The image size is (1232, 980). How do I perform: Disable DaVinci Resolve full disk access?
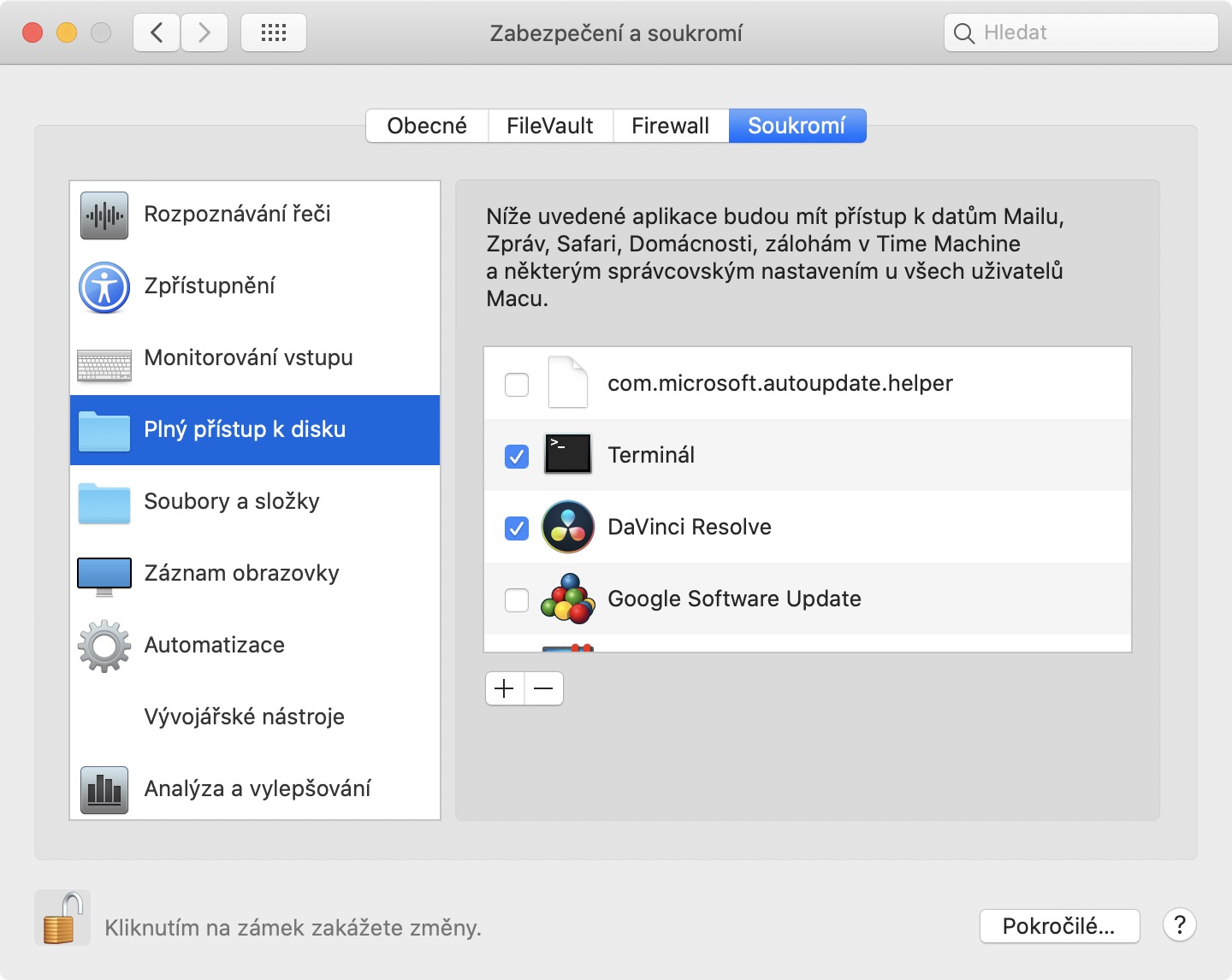tap(517, 528)
